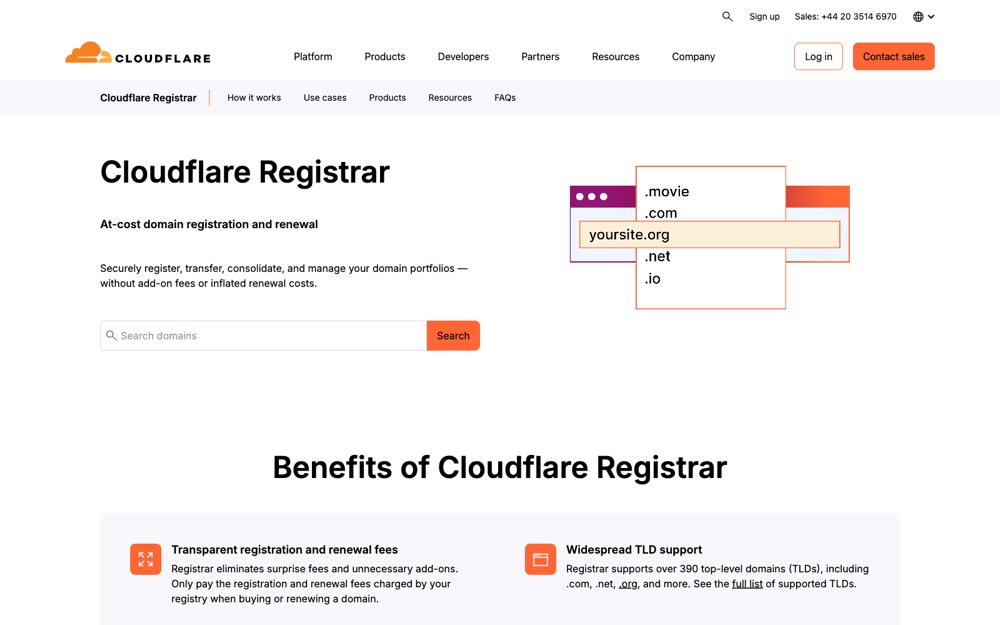
Task: Open the Partners menu
Action: (x=540, y=57)
